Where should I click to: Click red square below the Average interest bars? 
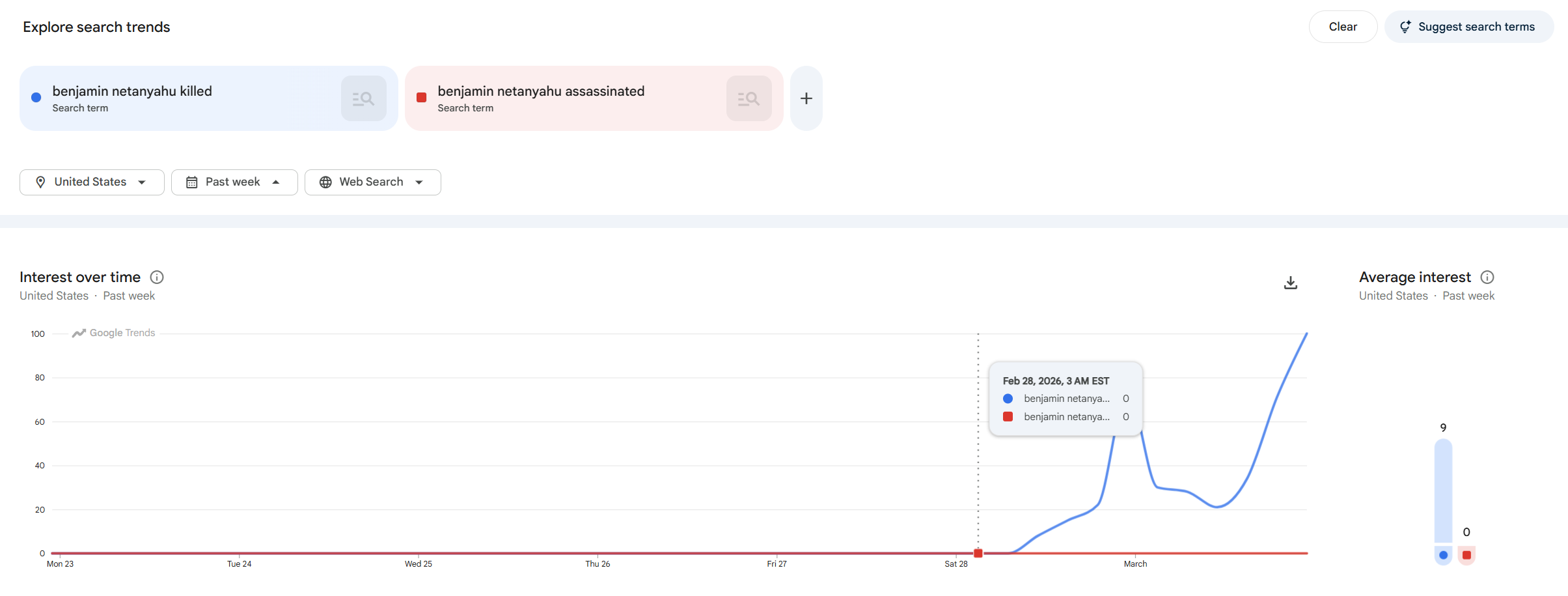[1466, 555]
